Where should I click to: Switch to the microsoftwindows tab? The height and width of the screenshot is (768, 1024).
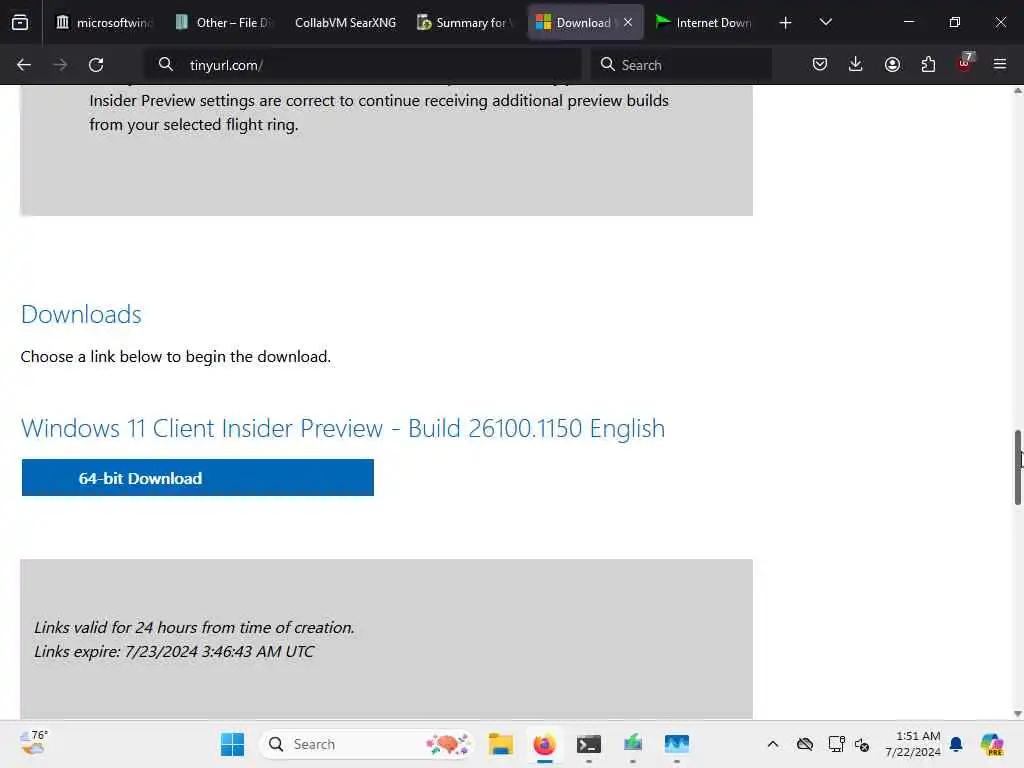pyautogui.click(x=104, y=22)
